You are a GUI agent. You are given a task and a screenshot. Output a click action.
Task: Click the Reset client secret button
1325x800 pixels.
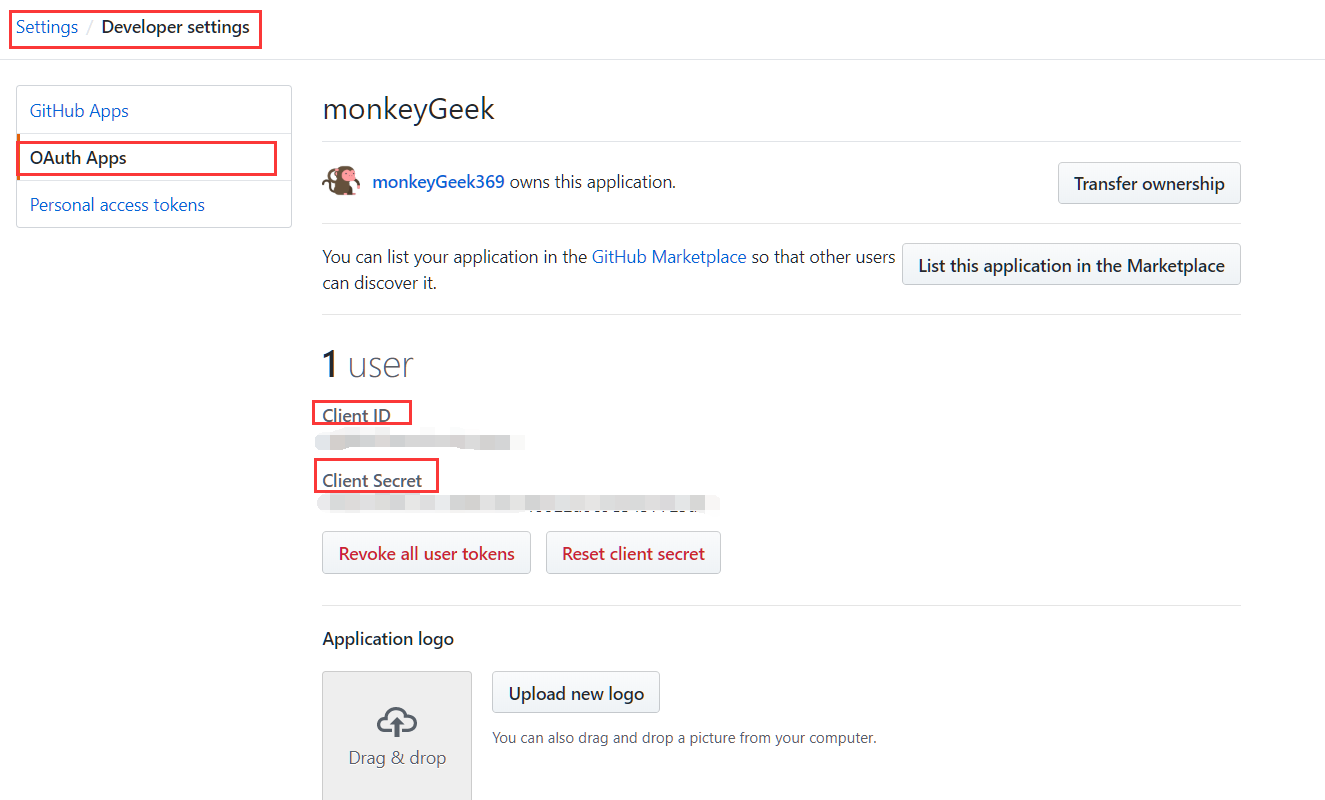633,553
